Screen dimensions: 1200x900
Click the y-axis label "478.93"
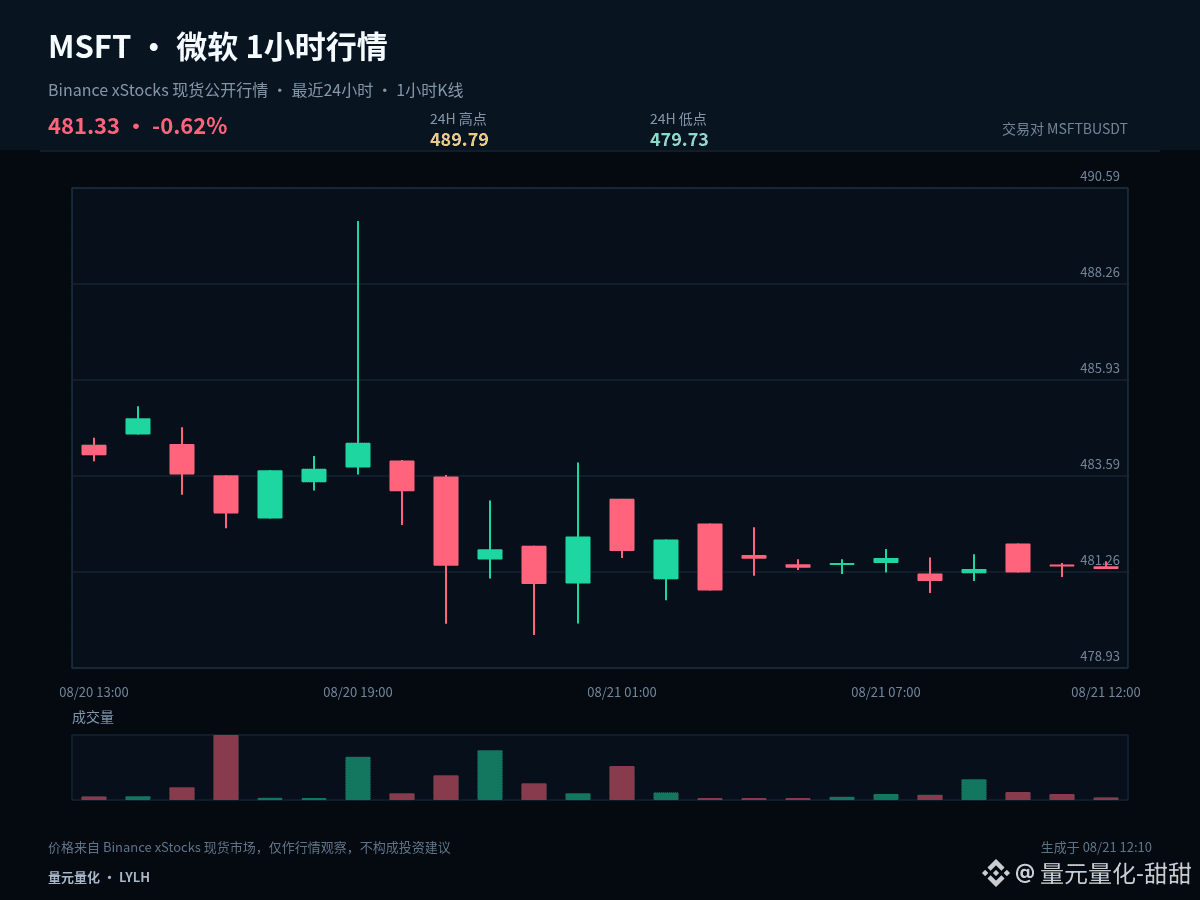pyautogui.click(x=1100, y=656)
